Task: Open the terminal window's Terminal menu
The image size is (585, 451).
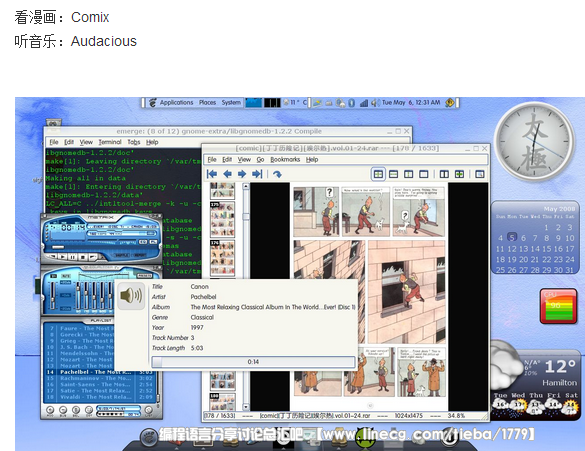Action: (x=110, y=142)
